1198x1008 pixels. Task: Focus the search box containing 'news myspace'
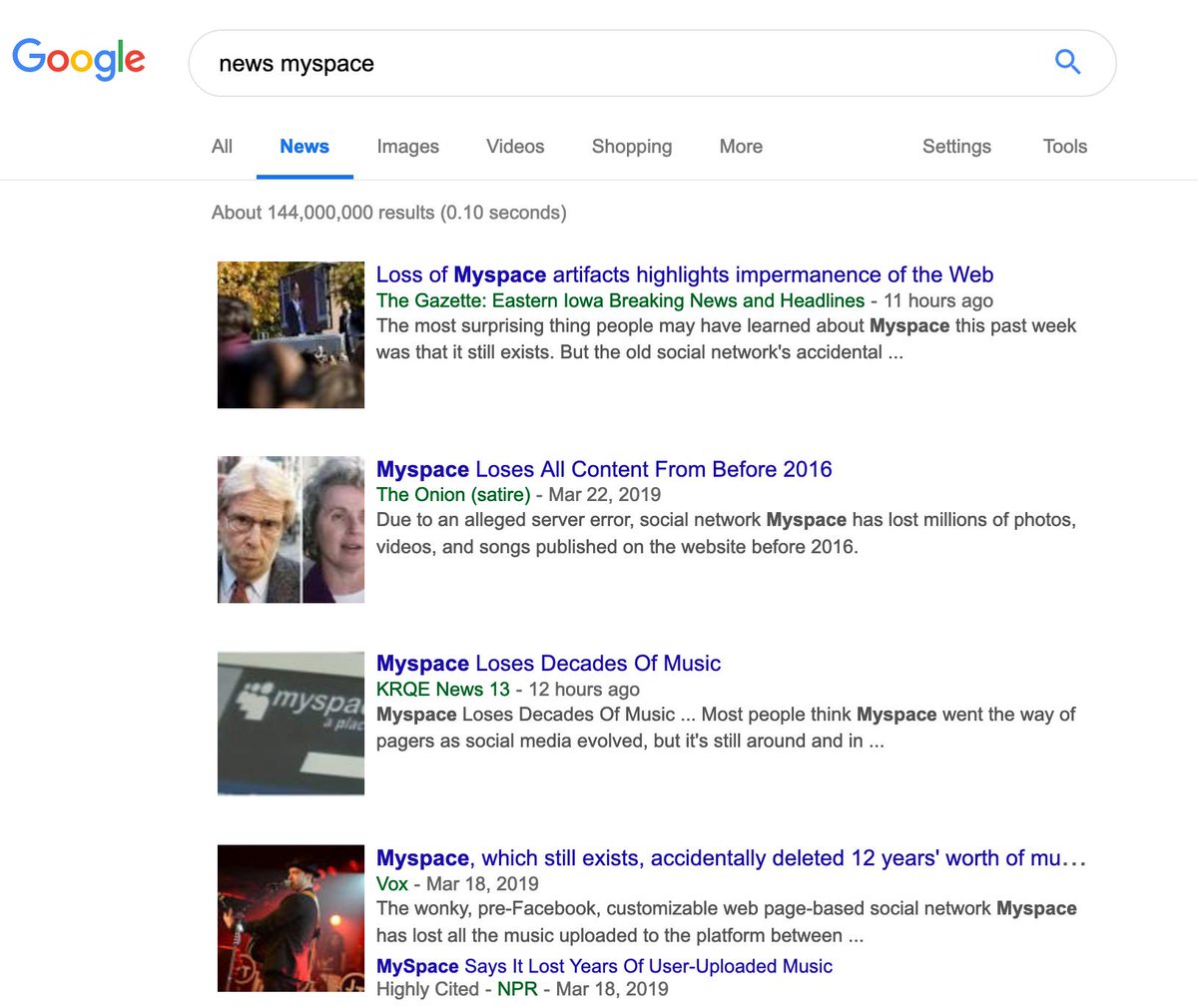pos(652,63)
